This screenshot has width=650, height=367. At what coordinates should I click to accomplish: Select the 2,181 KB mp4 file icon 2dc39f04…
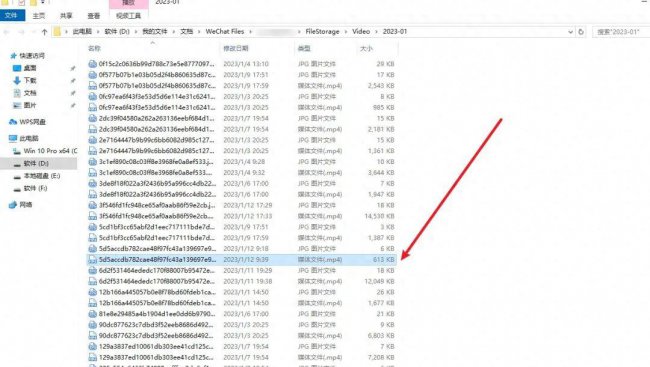coord(92,129)
